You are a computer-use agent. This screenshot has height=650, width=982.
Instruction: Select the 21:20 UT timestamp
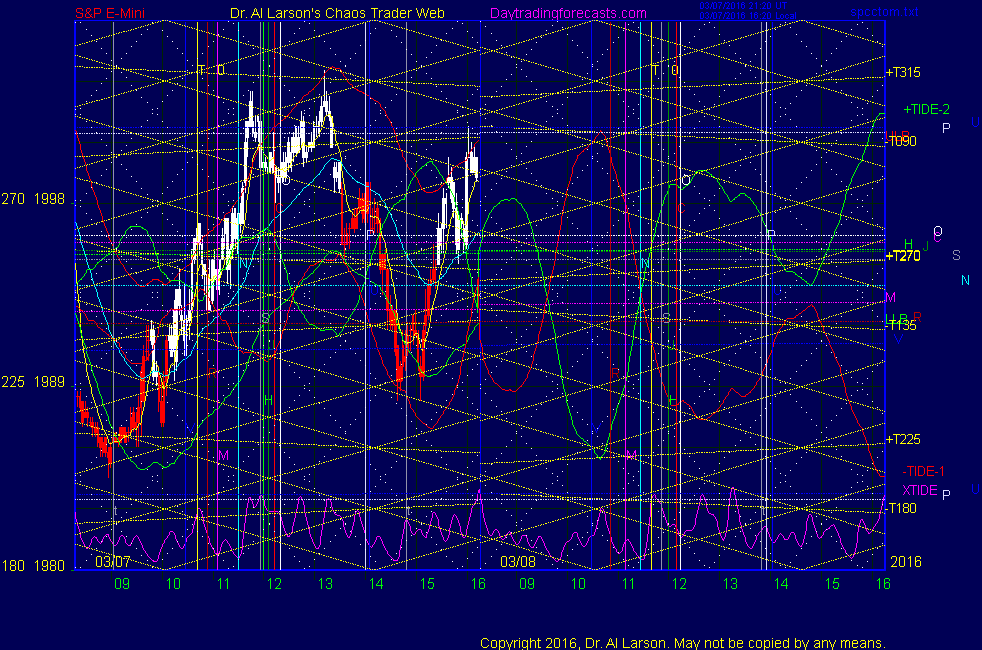coord(743,6)
